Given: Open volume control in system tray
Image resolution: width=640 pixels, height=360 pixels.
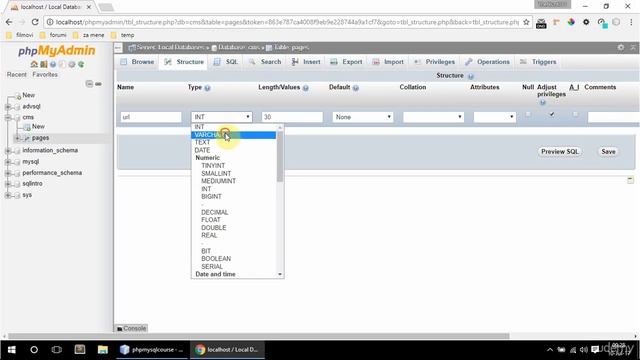Looking at the screenshot, I should point(584,350).
